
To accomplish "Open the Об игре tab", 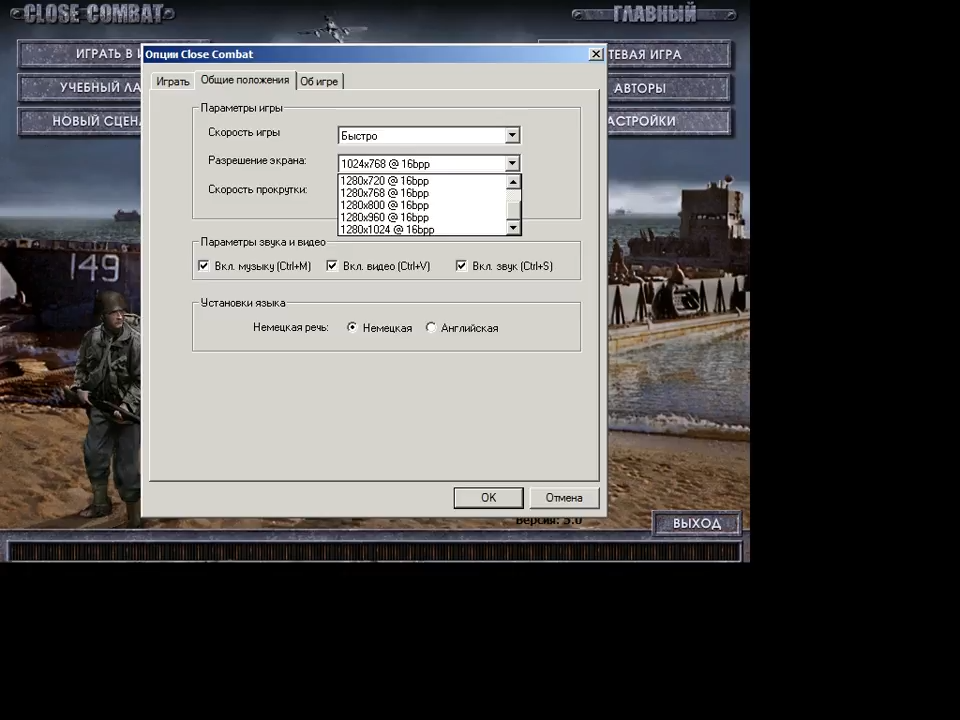I will coord(319,81).
